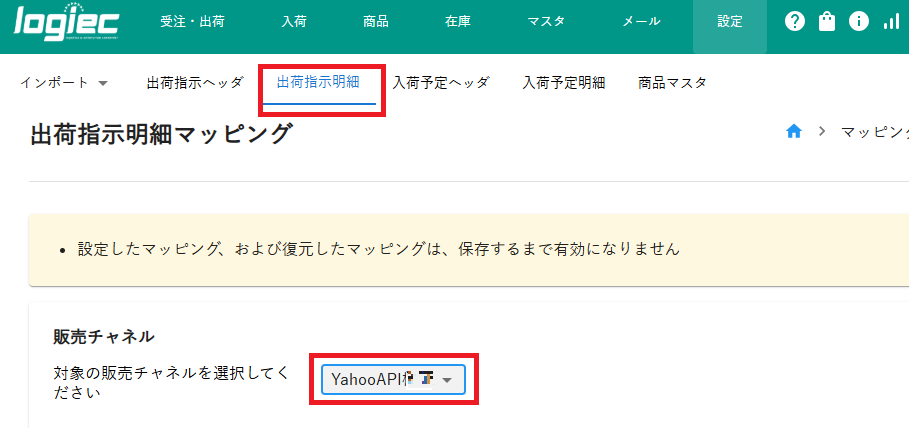This screenshot has height=428, width=909.
Task: Open the 在庫 menu
Action: point(458,22)
